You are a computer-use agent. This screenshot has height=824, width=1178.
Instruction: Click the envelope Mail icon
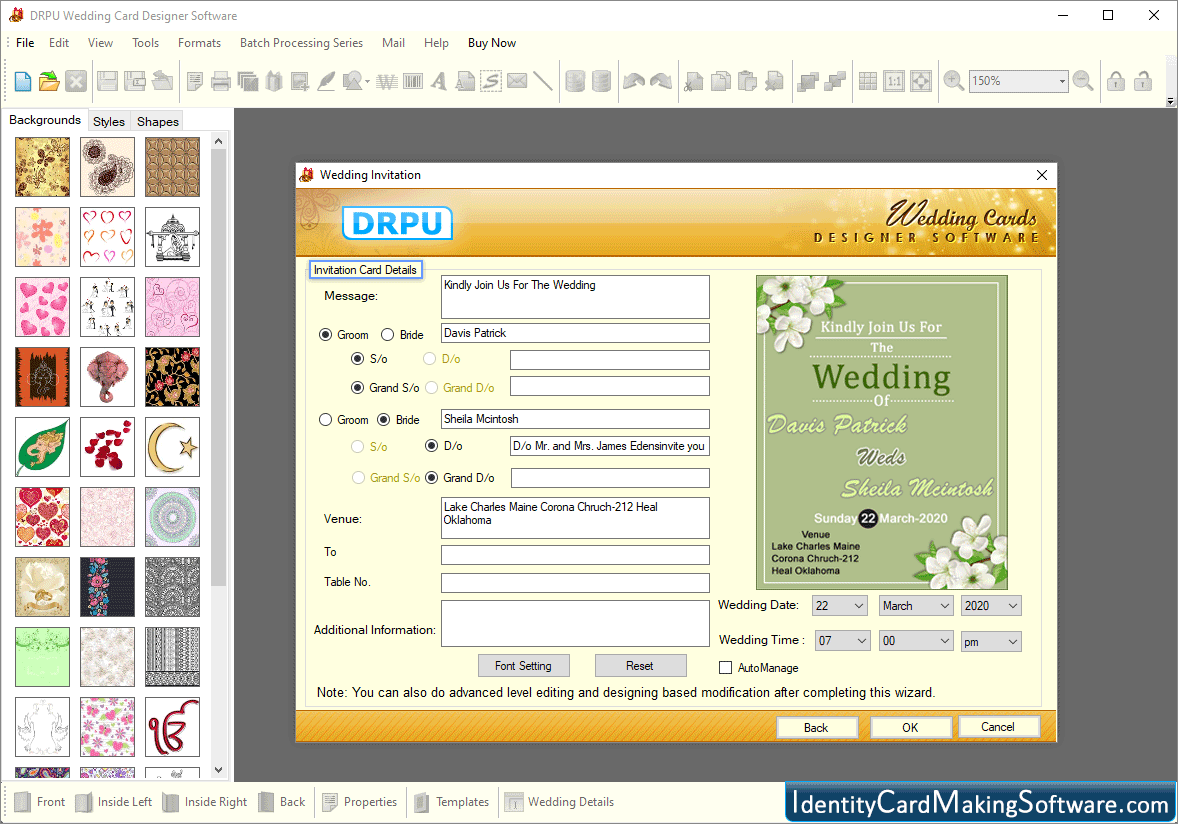coord(517,81)
